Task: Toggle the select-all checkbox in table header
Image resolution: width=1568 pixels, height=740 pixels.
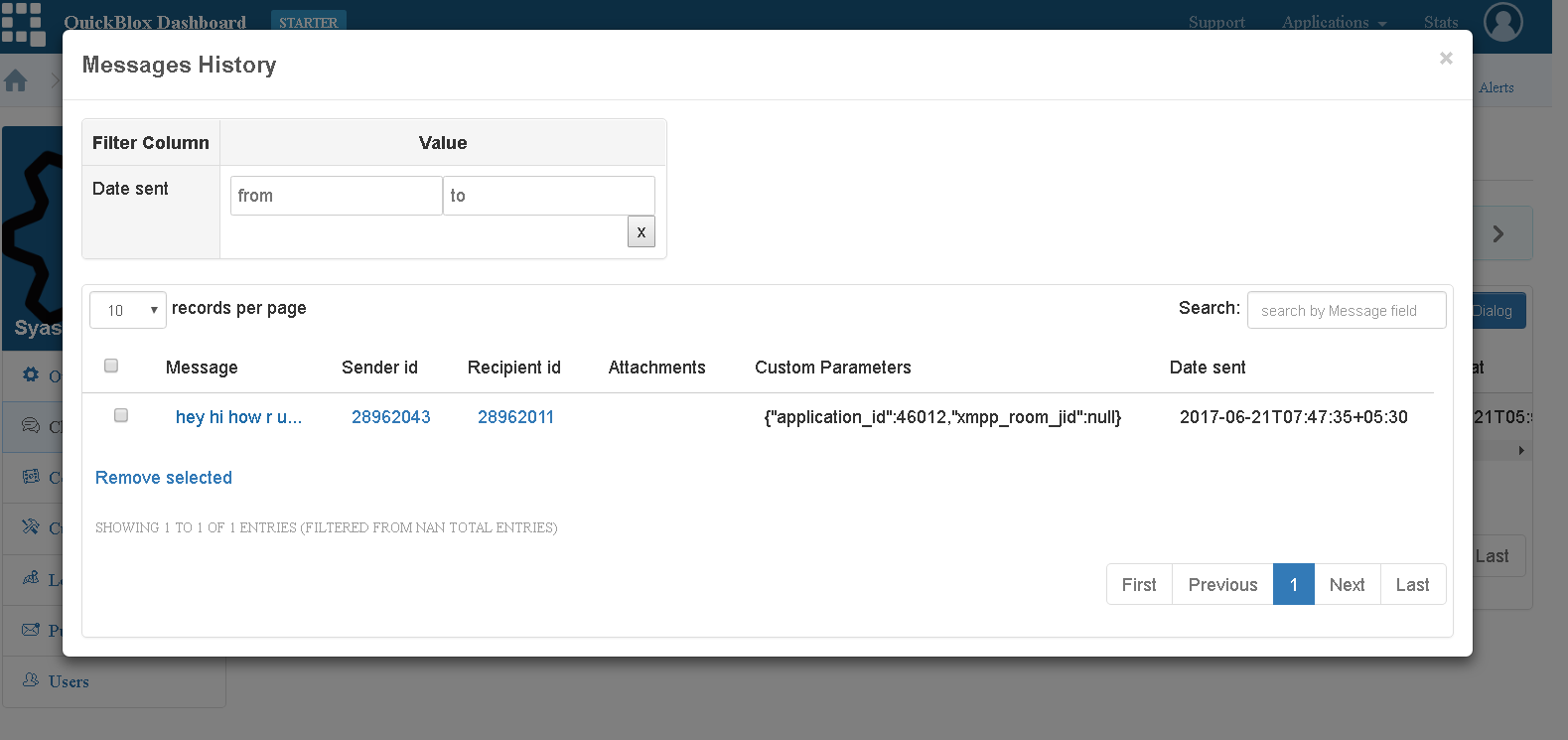Action: [111, 366]
